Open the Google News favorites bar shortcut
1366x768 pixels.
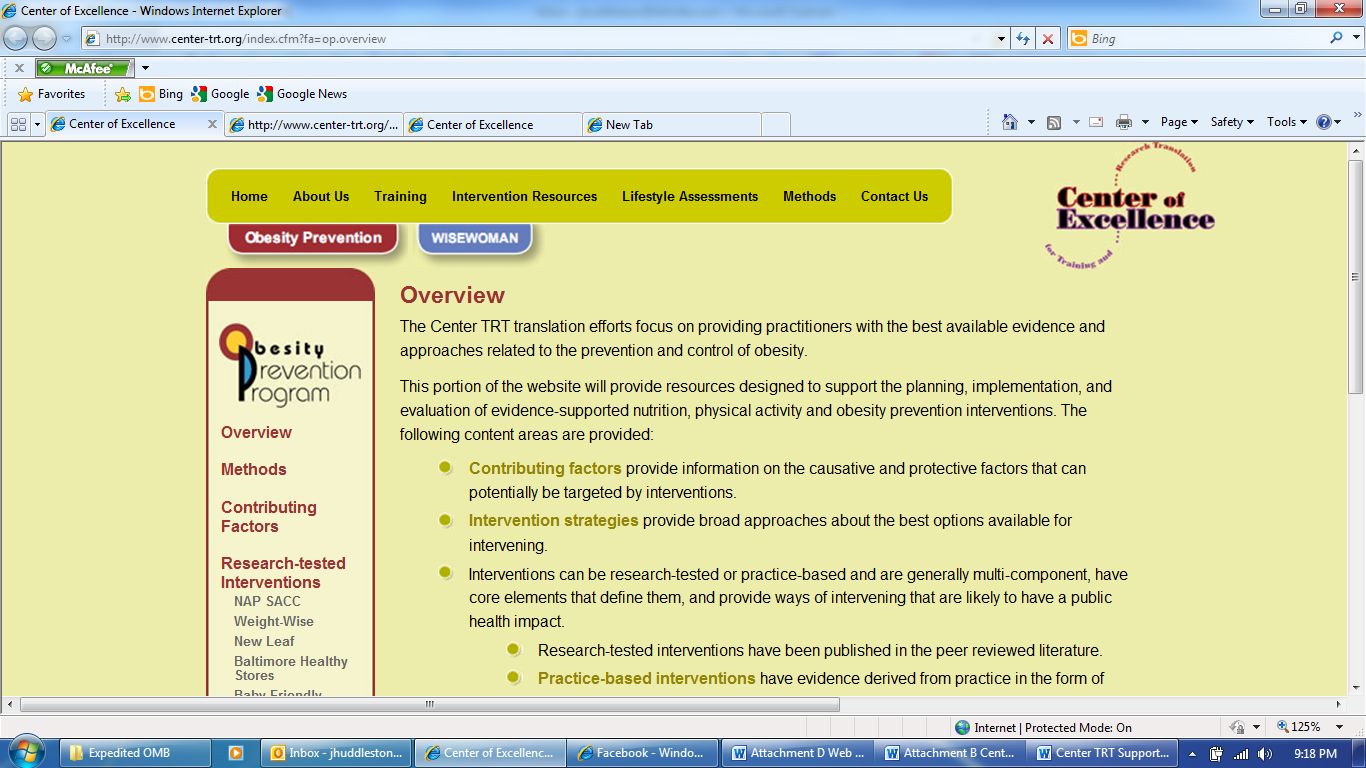302,94
